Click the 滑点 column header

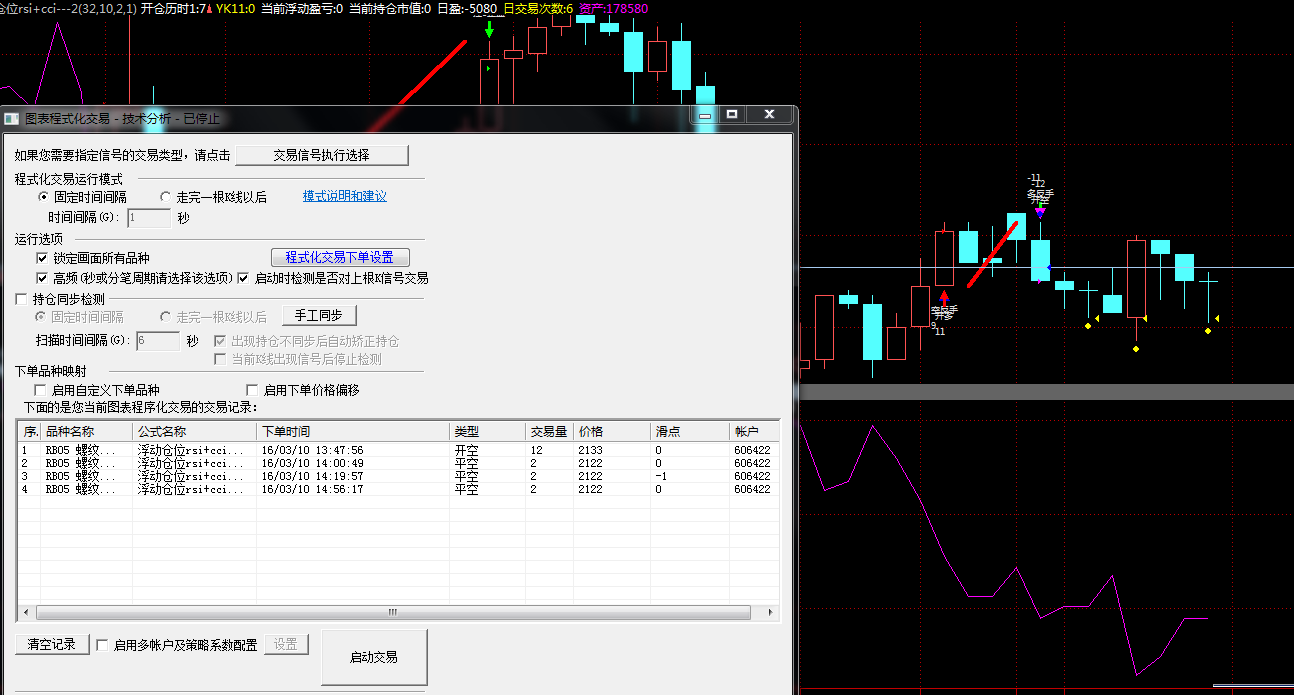[x=691, y=432]
